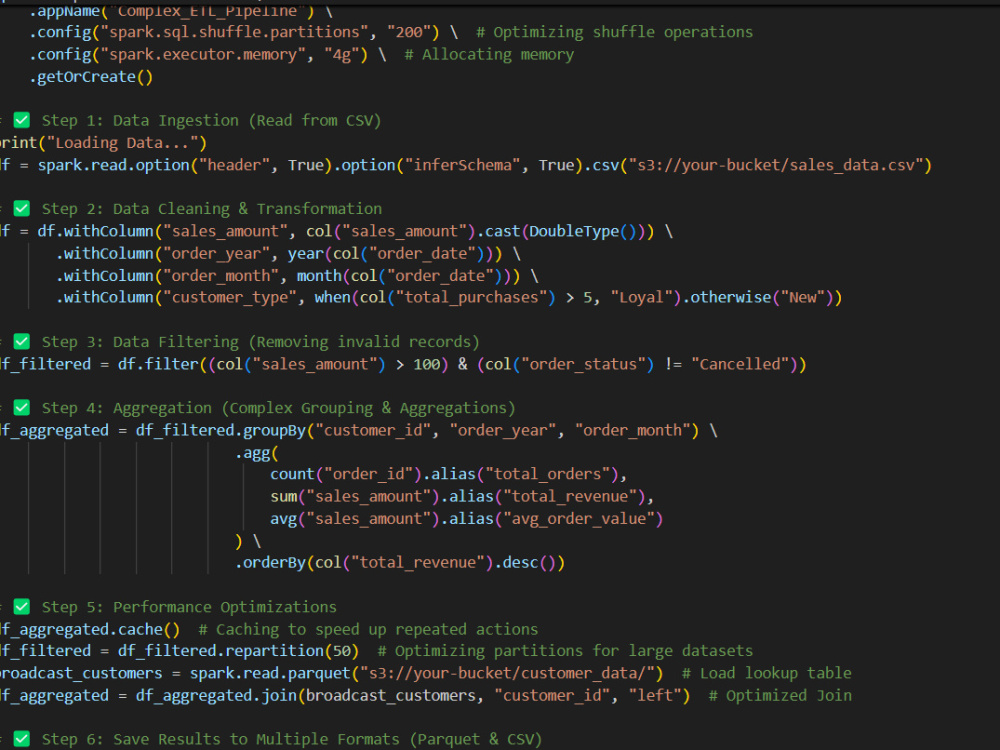
Task: Click the "Cancelled" string value
Action: pyautogui.click(x=740, y=364)
